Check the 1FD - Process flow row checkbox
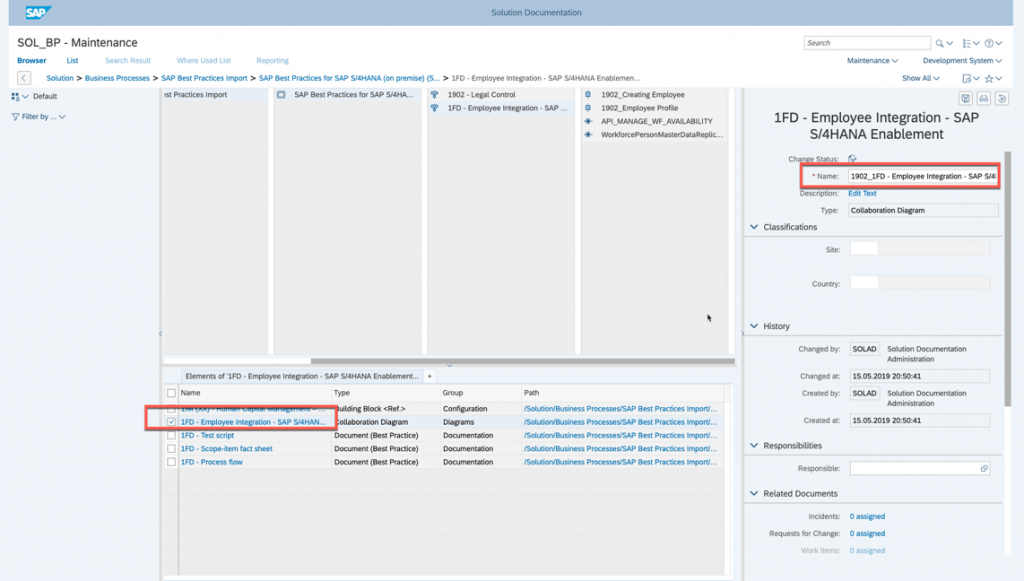This screenshot has height=581, width=1024. click(x=171, y=462)
